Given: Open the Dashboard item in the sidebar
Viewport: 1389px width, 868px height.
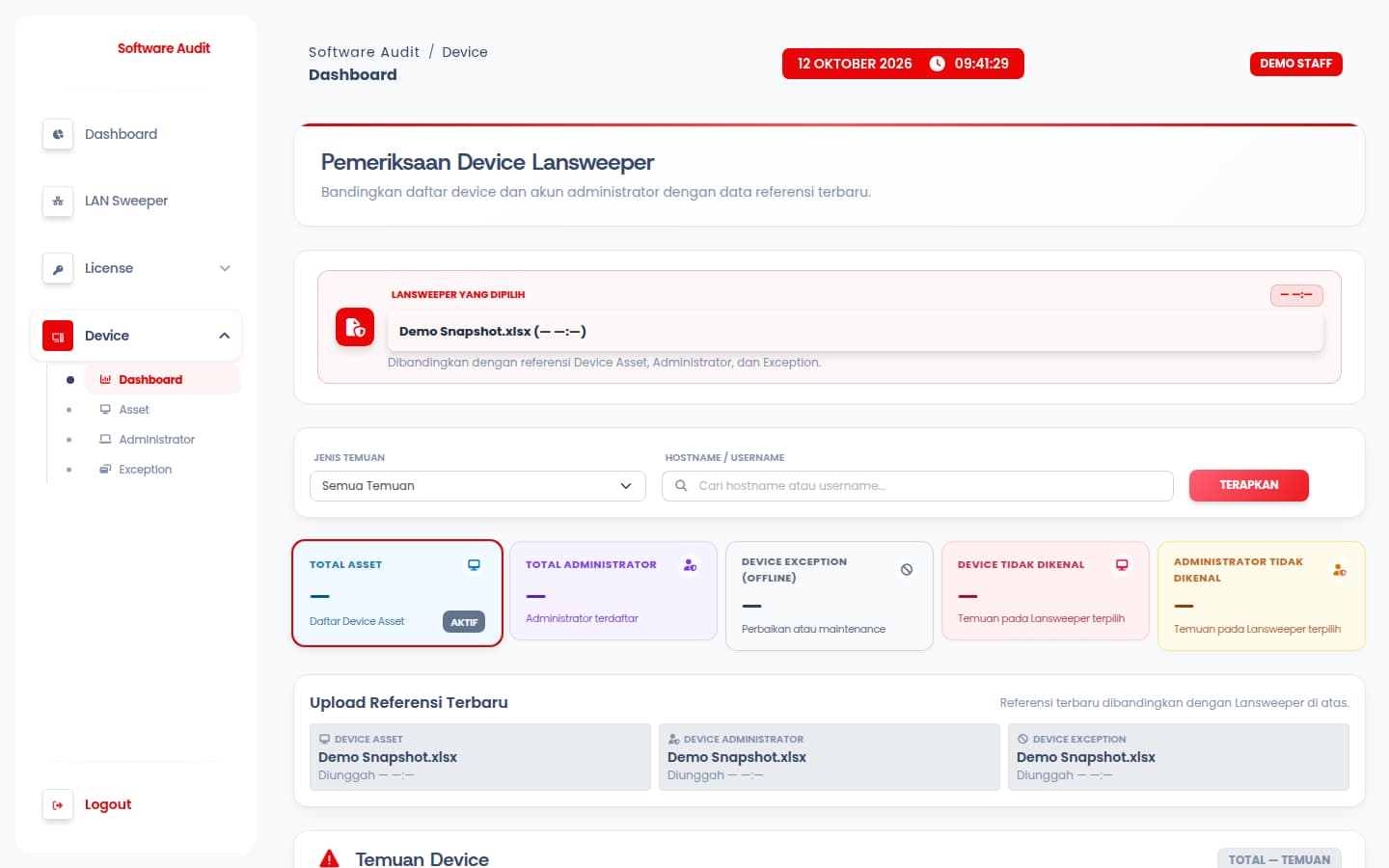Looking at the screenshot, I should point(136,134).
